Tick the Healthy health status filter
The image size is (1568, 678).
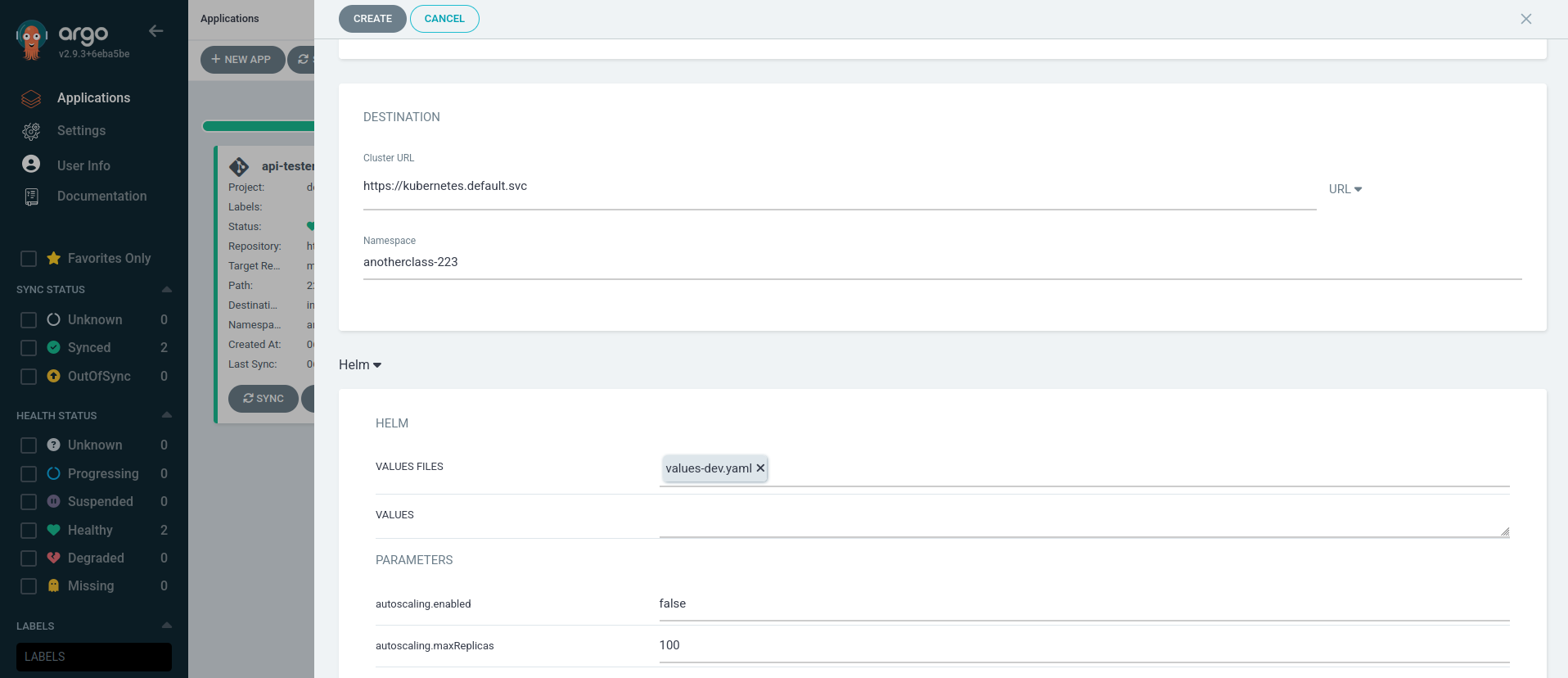click(29, 531)
